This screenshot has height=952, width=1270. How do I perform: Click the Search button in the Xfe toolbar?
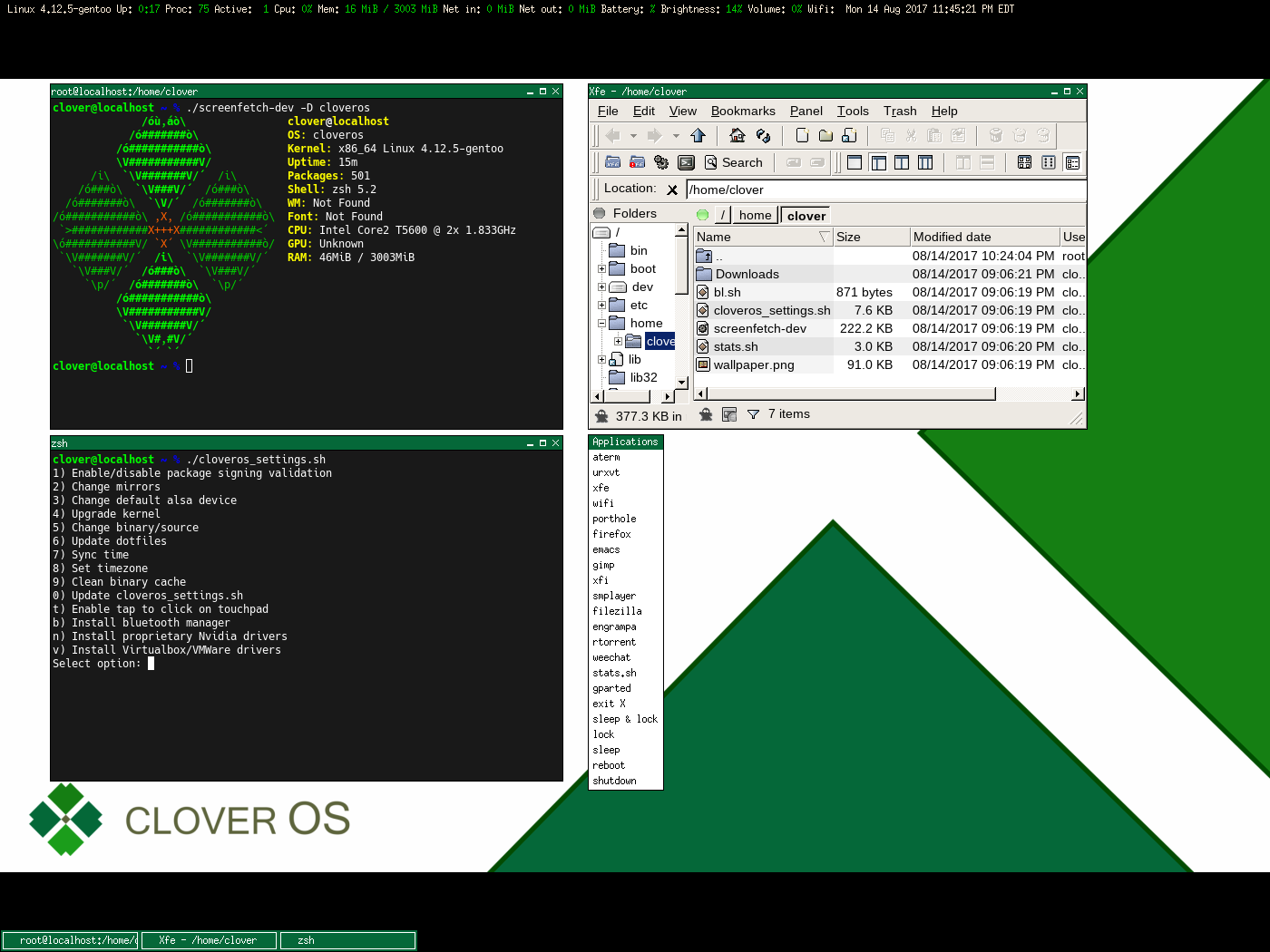tap(735, 162)
